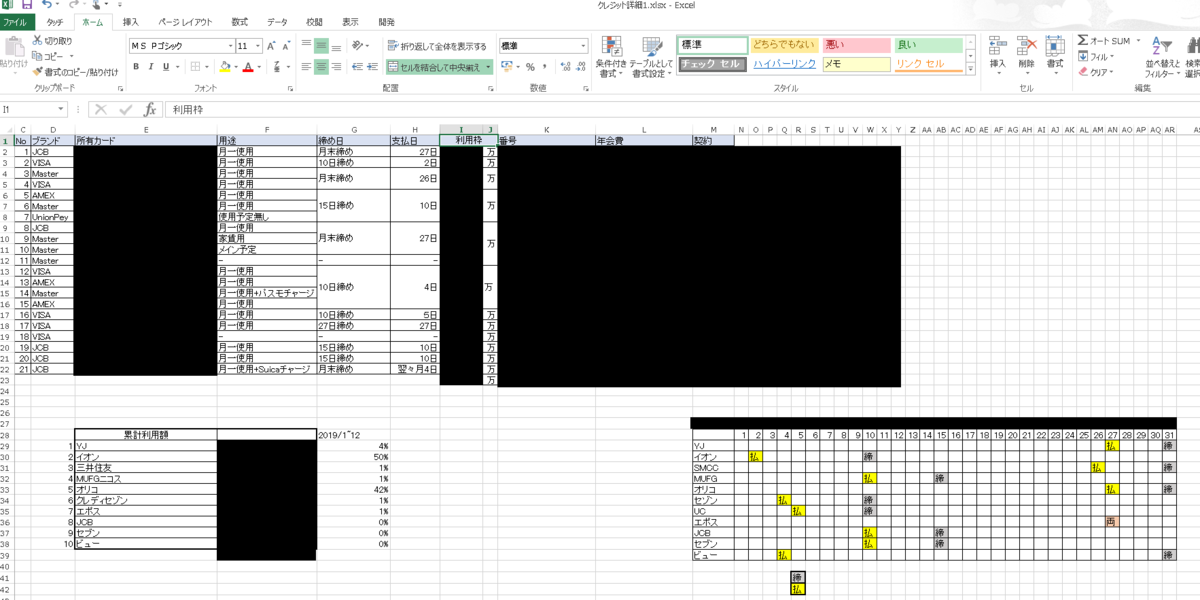
Task: Switch to the Page Layout (ページレイアウト) tab
Action: (184, 21)
